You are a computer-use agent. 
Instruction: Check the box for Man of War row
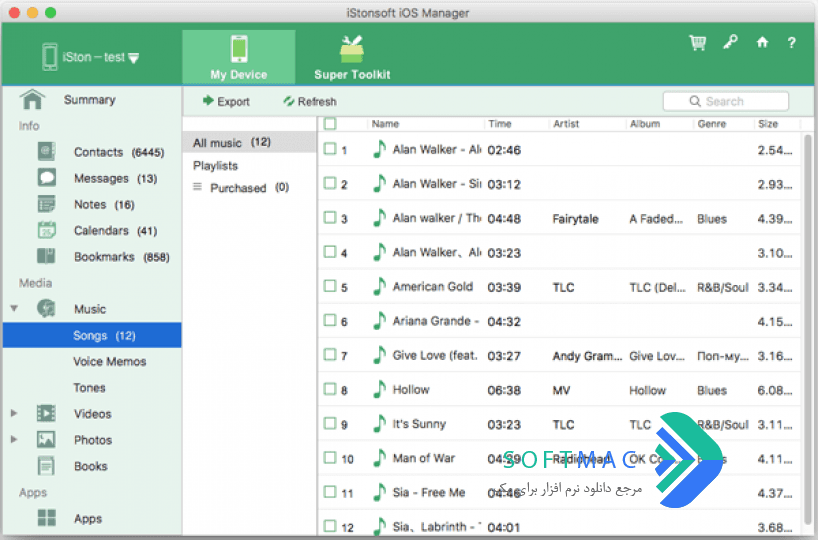tap(330, 458)
